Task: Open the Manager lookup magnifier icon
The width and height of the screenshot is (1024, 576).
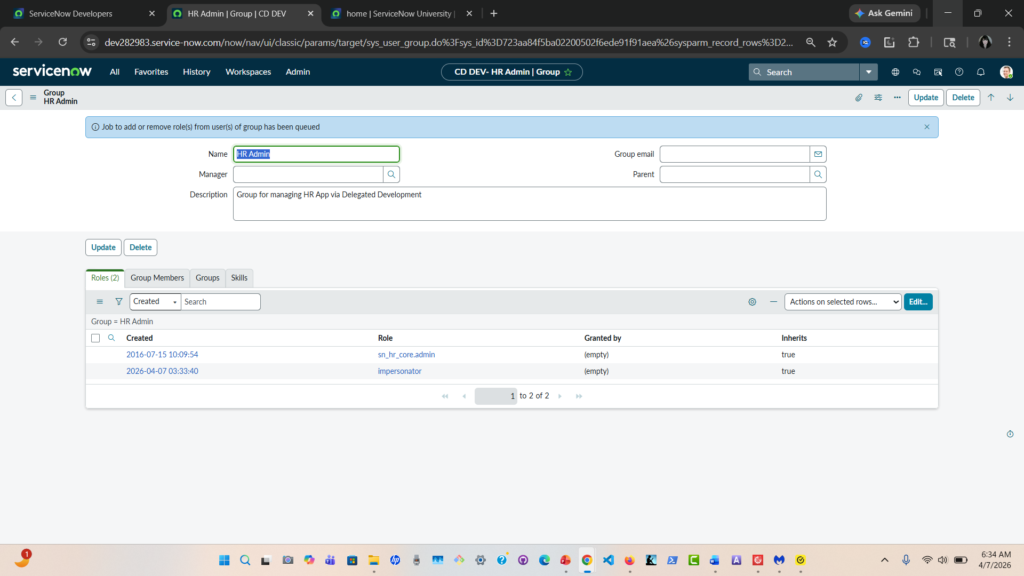Action: point(391,174)
